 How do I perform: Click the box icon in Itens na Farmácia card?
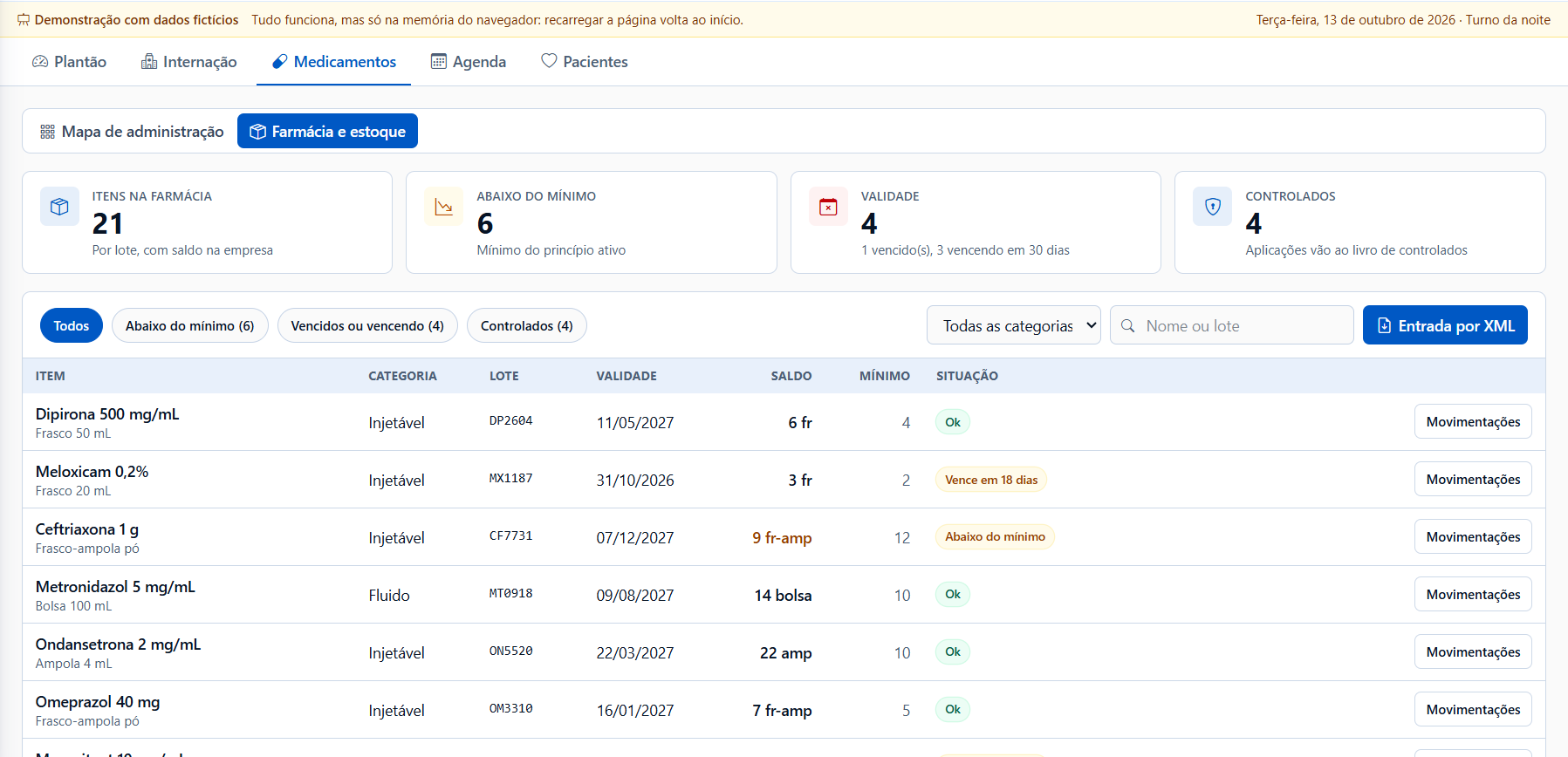(x=59, y=207)
